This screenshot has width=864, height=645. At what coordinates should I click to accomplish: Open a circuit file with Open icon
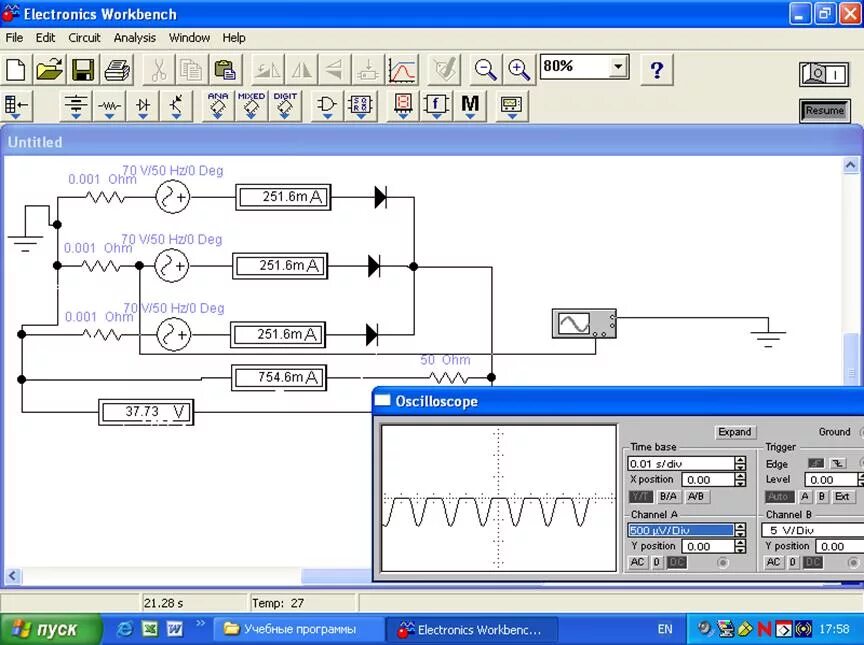50,70
